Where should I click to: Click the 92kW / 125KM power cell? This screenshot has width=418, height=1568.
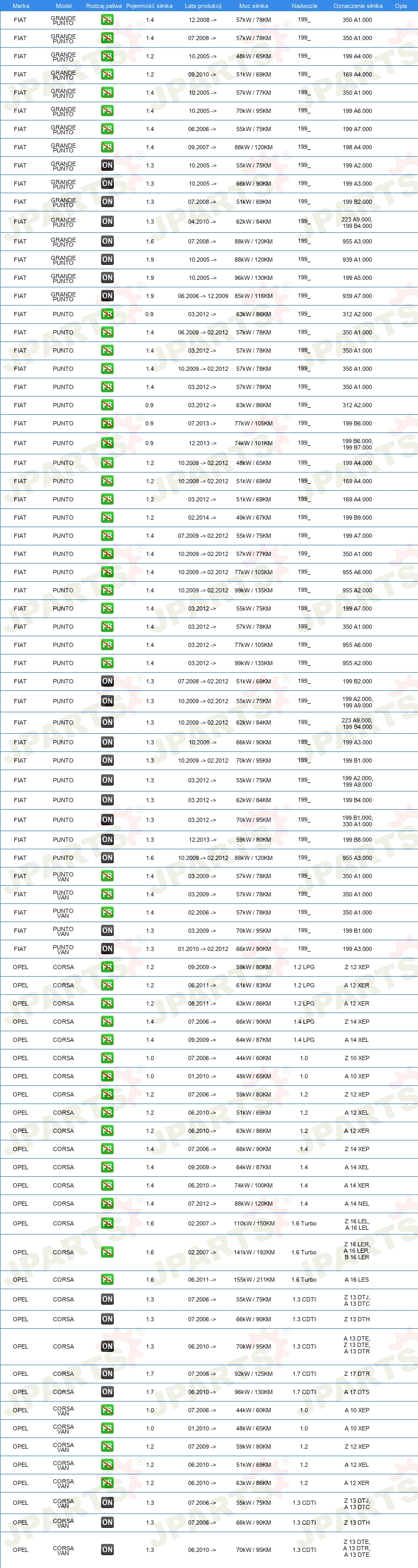[x=253, y=1374]
